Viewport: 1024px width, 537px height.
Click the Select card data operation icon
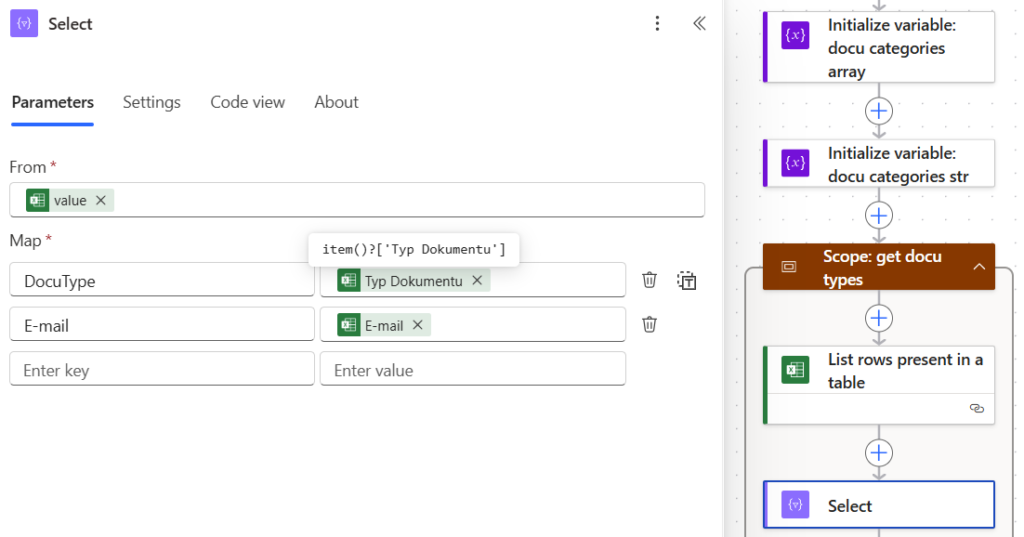795,505
